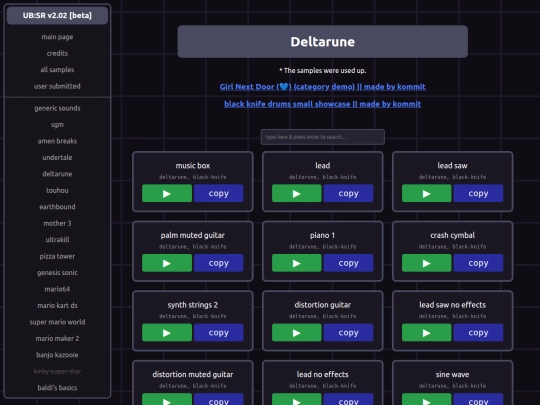Play the synth strings 2 sample
540x405 pixels.
167,332
